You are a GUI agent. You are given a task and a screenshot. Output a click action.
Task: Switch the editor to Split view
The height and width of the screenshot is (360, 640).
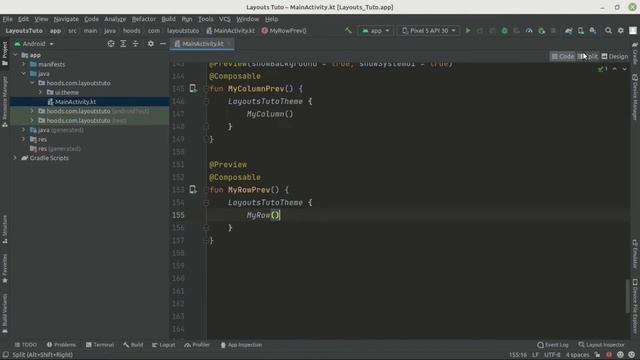pos(588,56)
